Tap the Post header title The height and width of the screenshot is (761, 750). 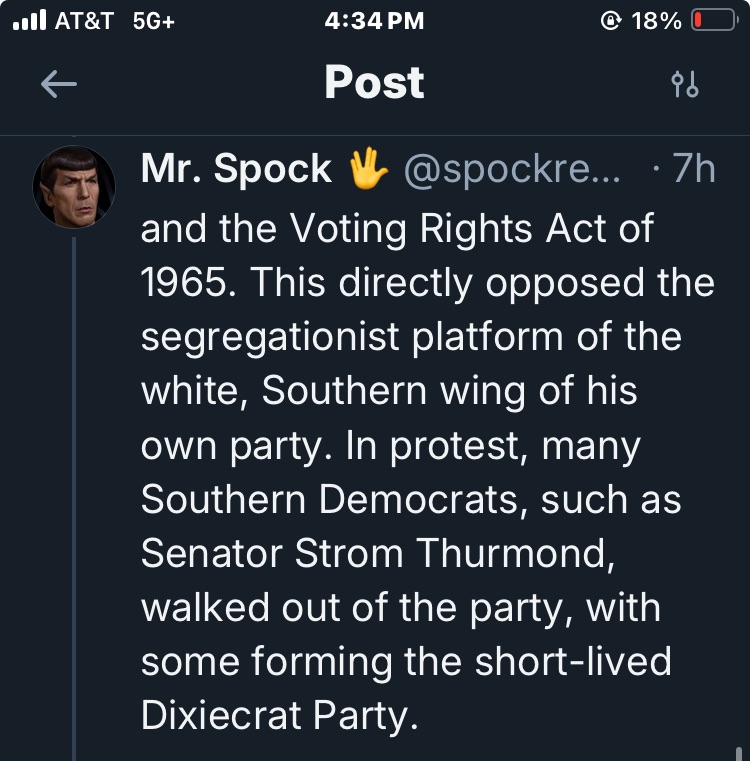coord(374,83)
